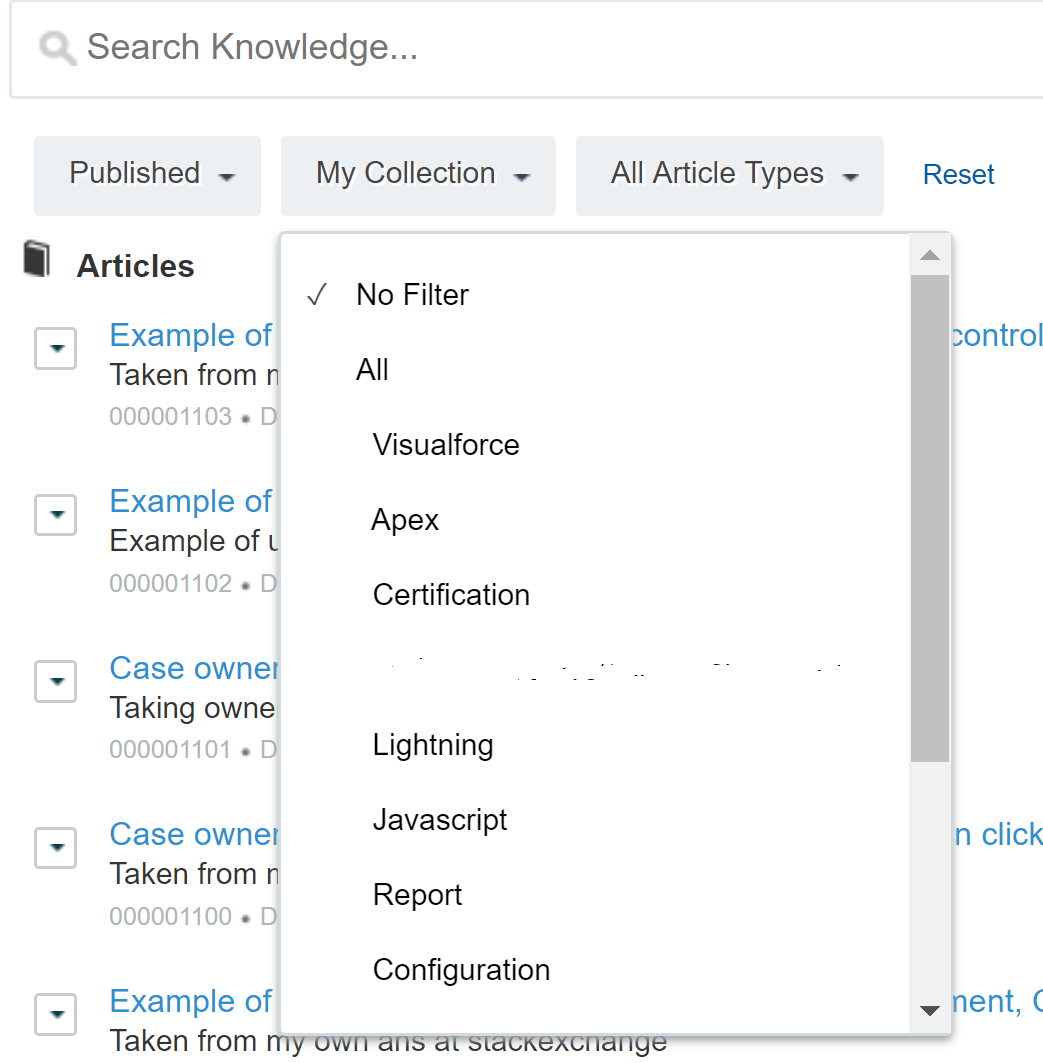The image size is (1043, 1063).
Task: Select the Visualforce filter option
Action: click(x=446, y=444)
